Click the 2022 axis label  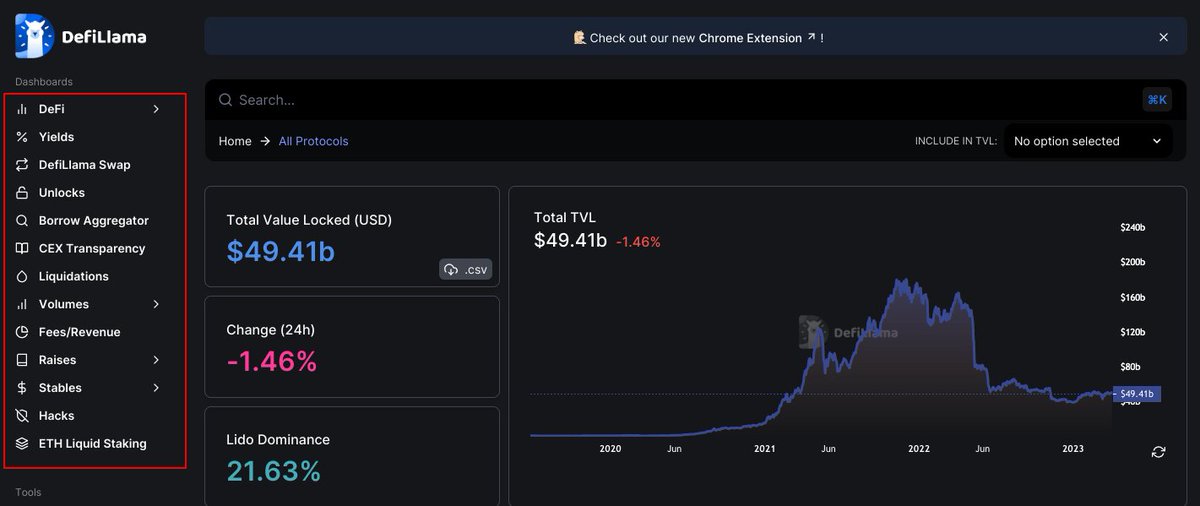coord(919,449)
